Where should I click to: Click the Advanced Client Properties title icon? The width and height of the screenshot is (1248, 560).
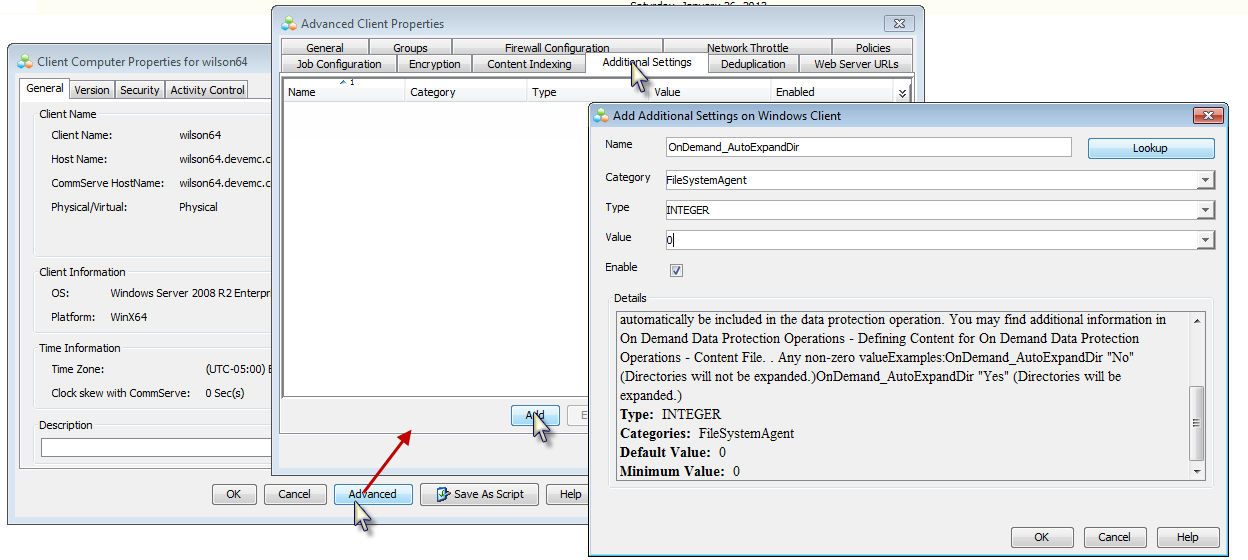(x=288, y=24)
